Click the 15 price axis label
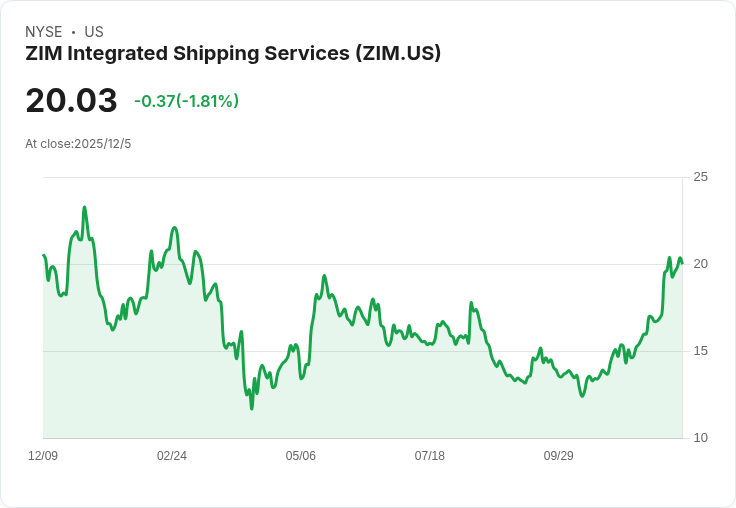 pyautogui.click(x=701, y=351)
